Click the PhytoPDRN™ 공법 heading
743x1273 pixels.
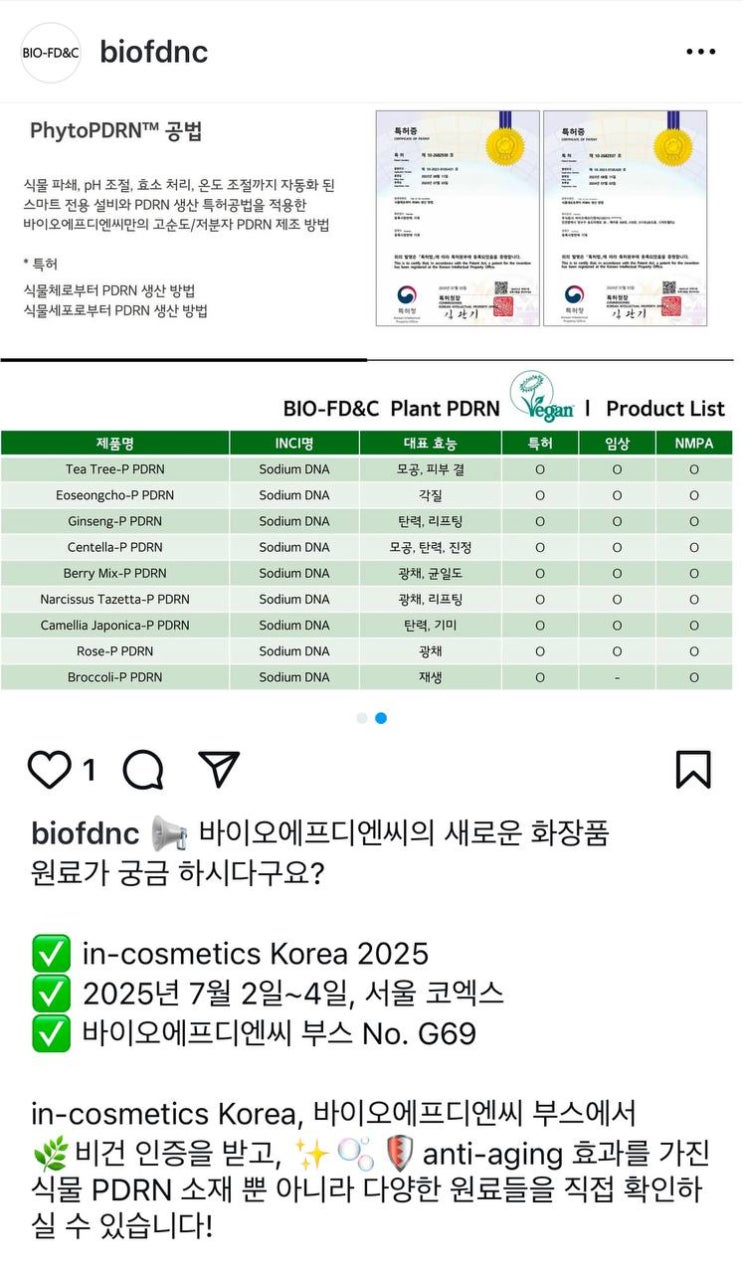pos(115,131)
